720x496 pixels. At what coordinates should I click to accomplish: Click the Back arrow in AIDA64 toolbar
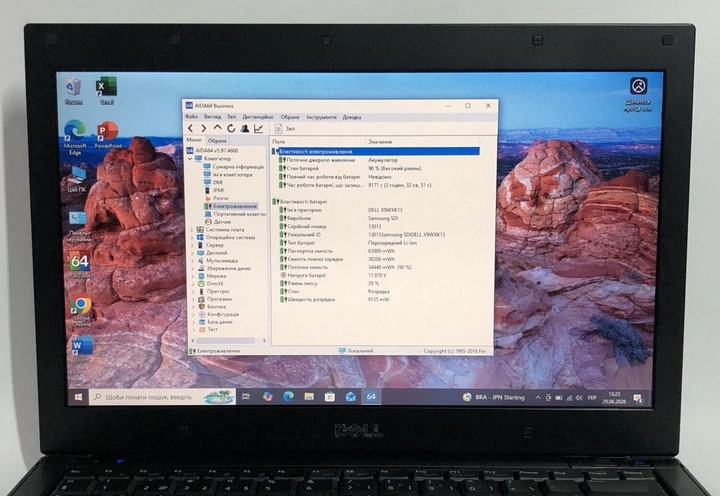point(191,129)
